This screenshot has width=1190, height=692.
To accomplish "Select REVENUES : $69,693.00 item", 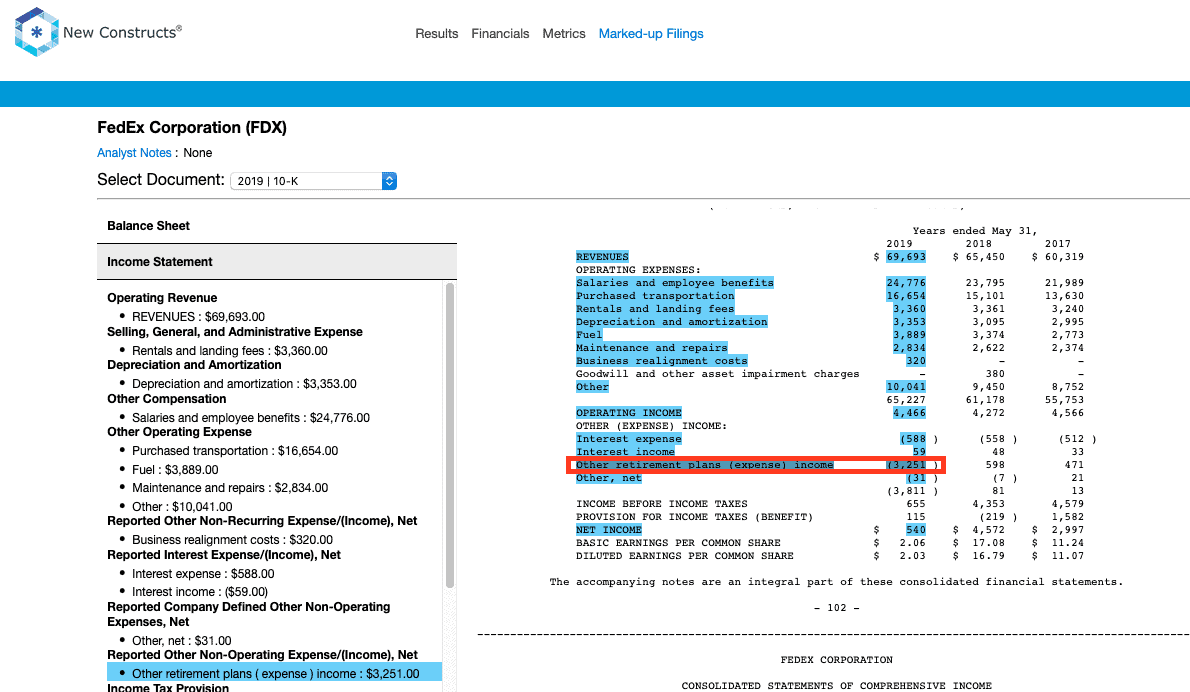I will (x=198, y=316).
